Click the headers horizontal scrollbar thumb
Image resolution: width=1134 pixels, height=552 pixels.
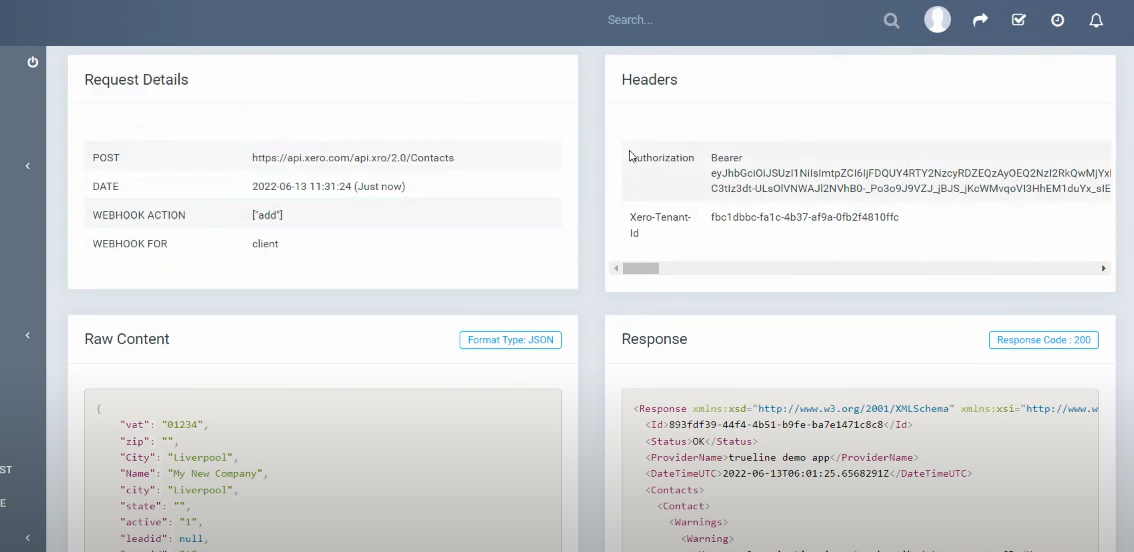point(641,268)
